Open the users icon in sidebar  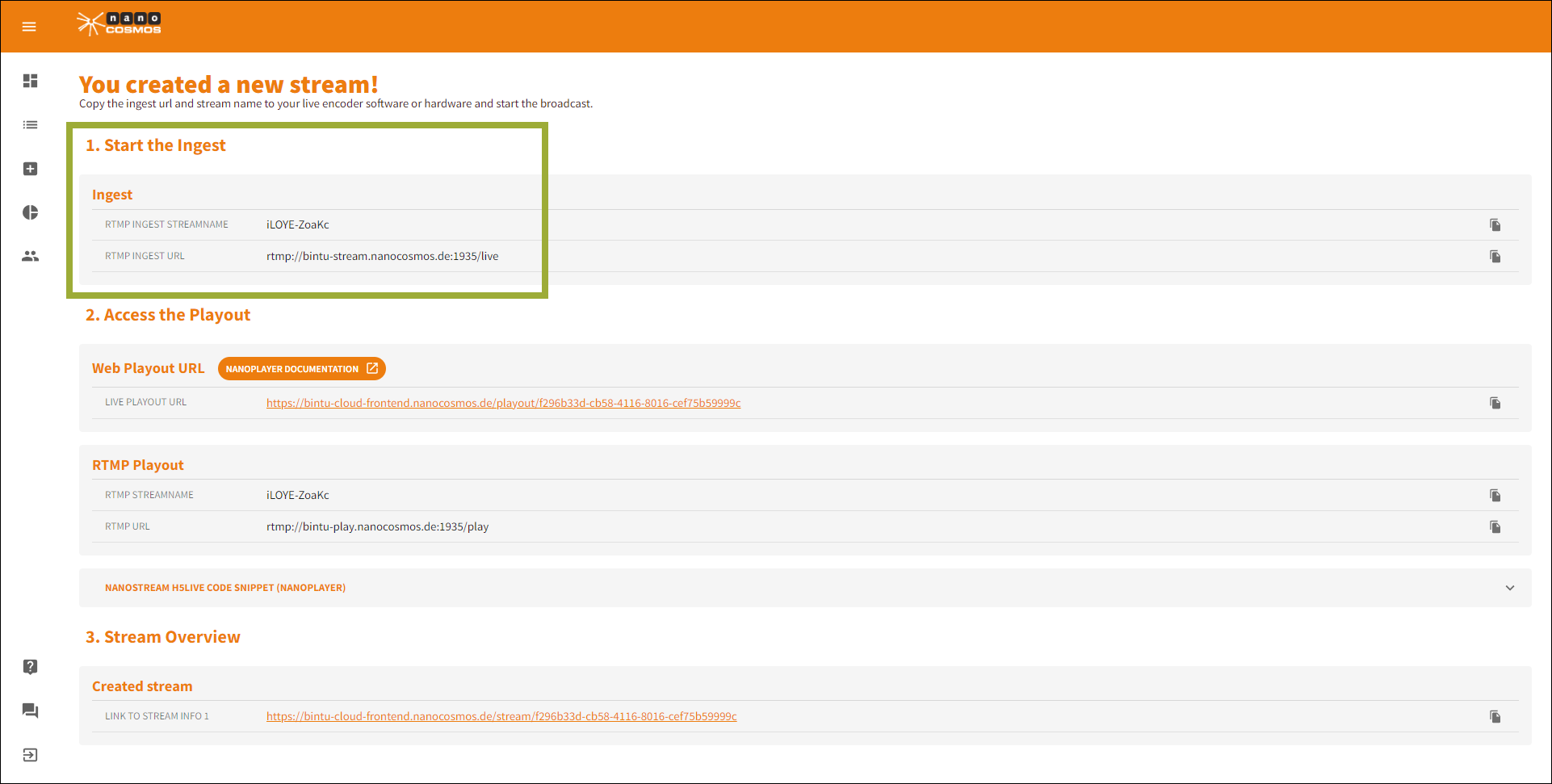(x=31, y=256)
